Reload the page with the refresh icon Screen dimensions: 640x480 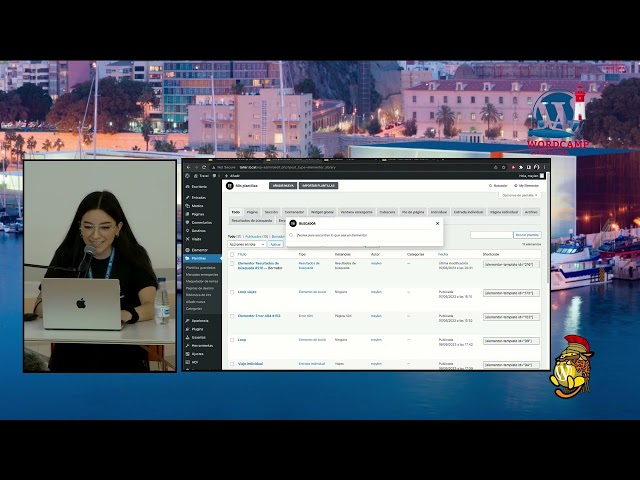click(x=204, y=167)
